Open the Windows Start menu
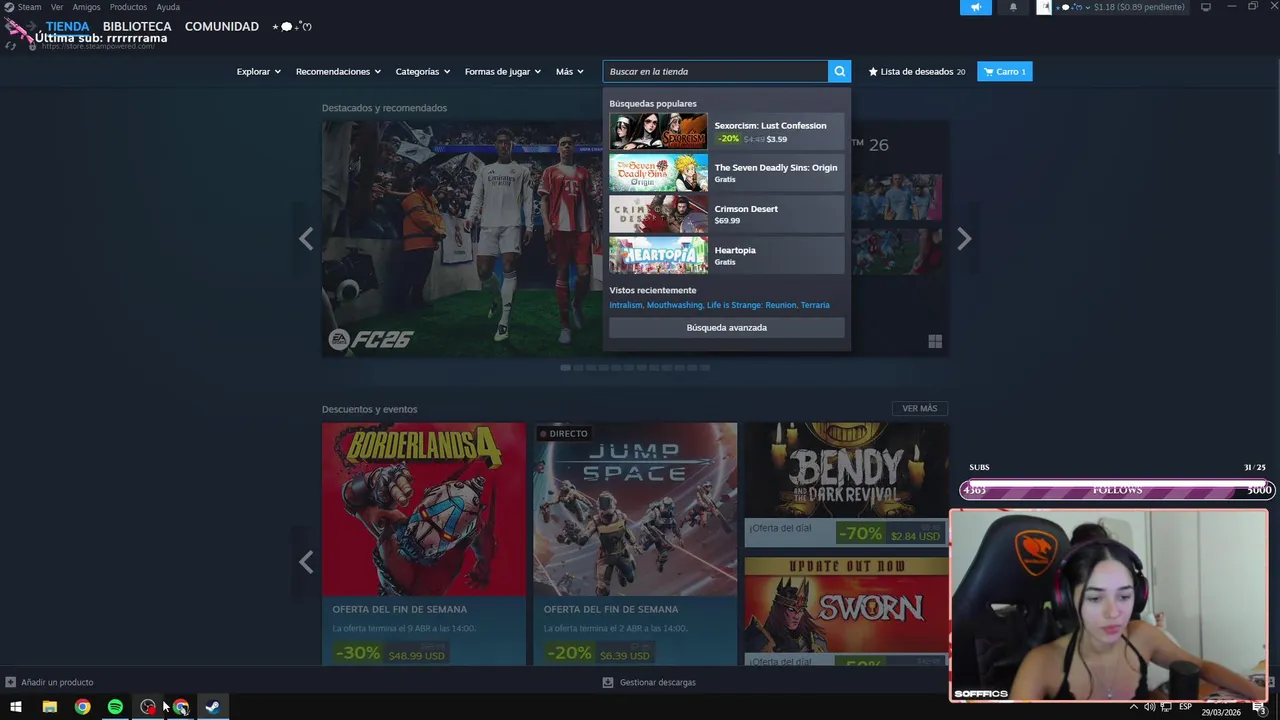1280x720 pixels. point(16,707)
